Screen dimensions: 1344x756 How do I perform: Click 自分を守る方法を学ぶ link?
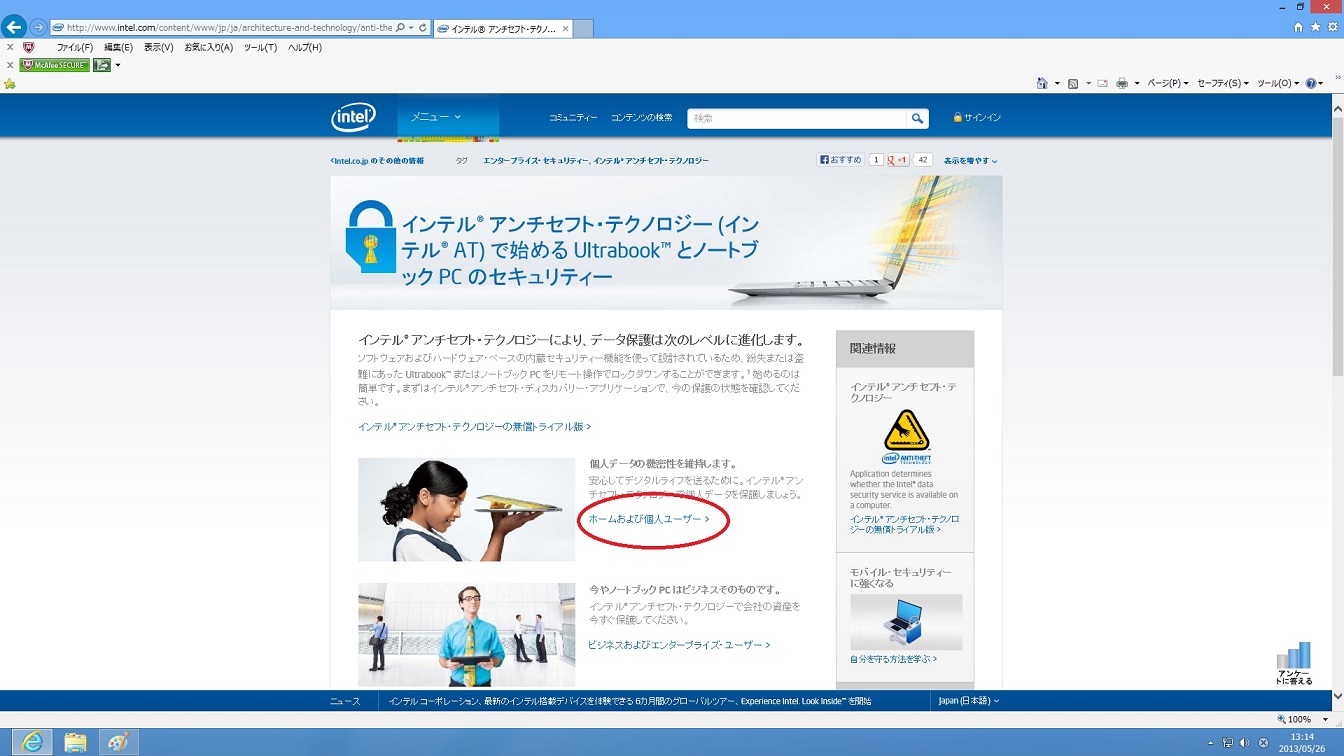894,660
